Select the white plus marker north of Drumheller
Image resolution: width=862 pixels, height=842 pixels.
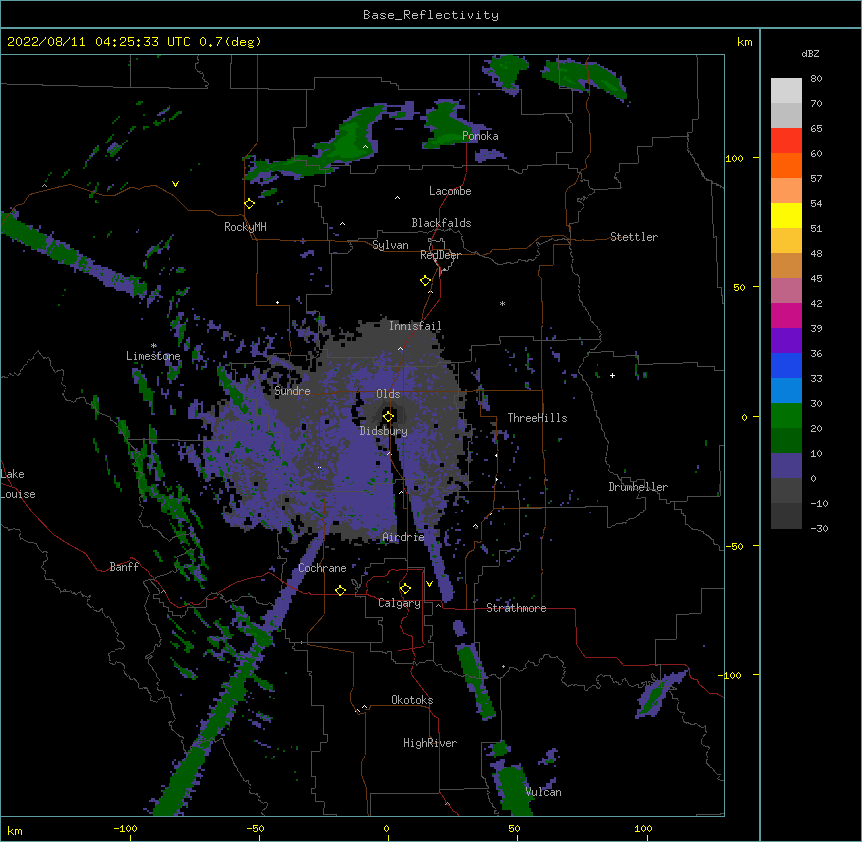[612, 375]
